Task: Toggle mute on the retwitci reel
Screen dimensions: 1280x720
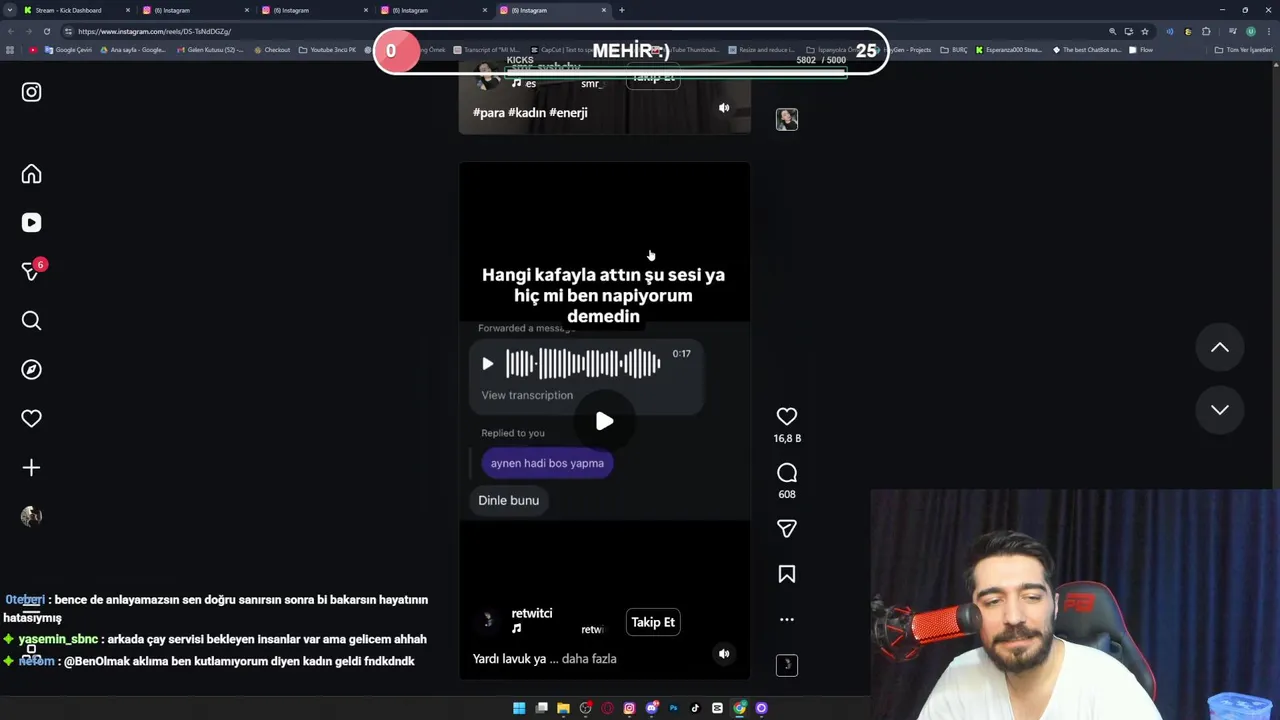Action: pyautogui.click(x=724, y=654)
